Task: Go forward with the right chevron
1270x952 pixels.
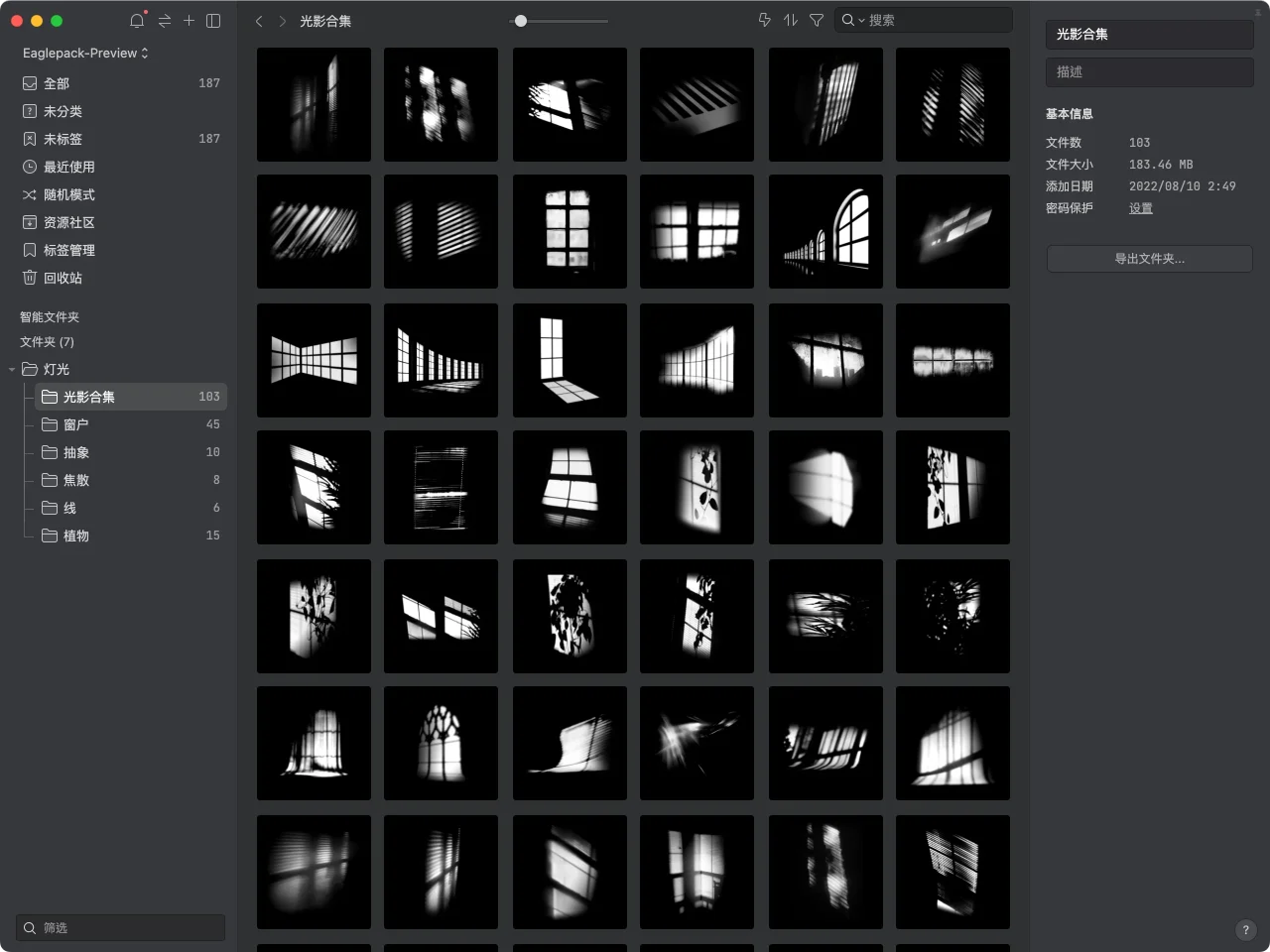Action: 283,21
